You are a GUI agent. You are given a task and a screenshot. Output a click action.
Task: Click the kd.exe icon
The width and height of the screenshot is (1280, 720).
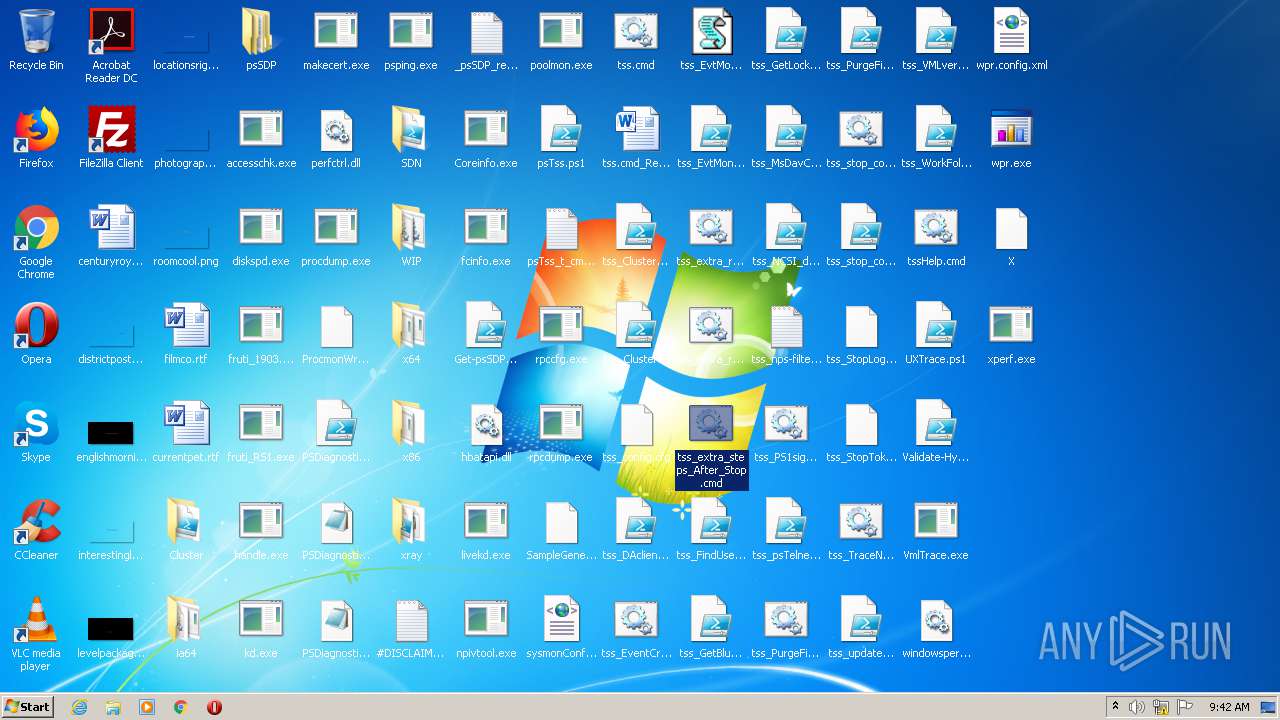tap(261, 628)
